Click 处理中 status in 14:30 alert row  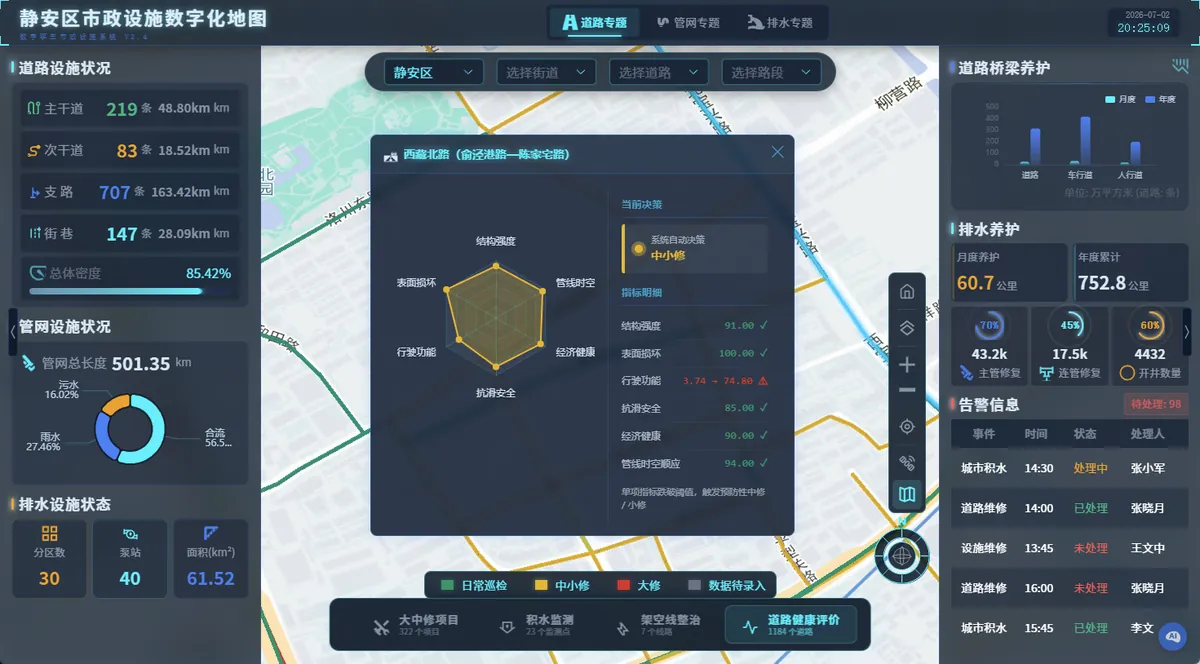1091,468
